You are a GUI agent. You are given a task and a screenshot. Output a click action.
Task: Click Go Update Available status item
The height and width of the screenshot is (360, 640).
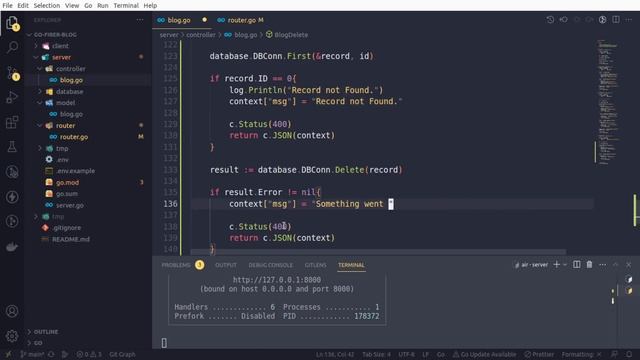(484, 354)
